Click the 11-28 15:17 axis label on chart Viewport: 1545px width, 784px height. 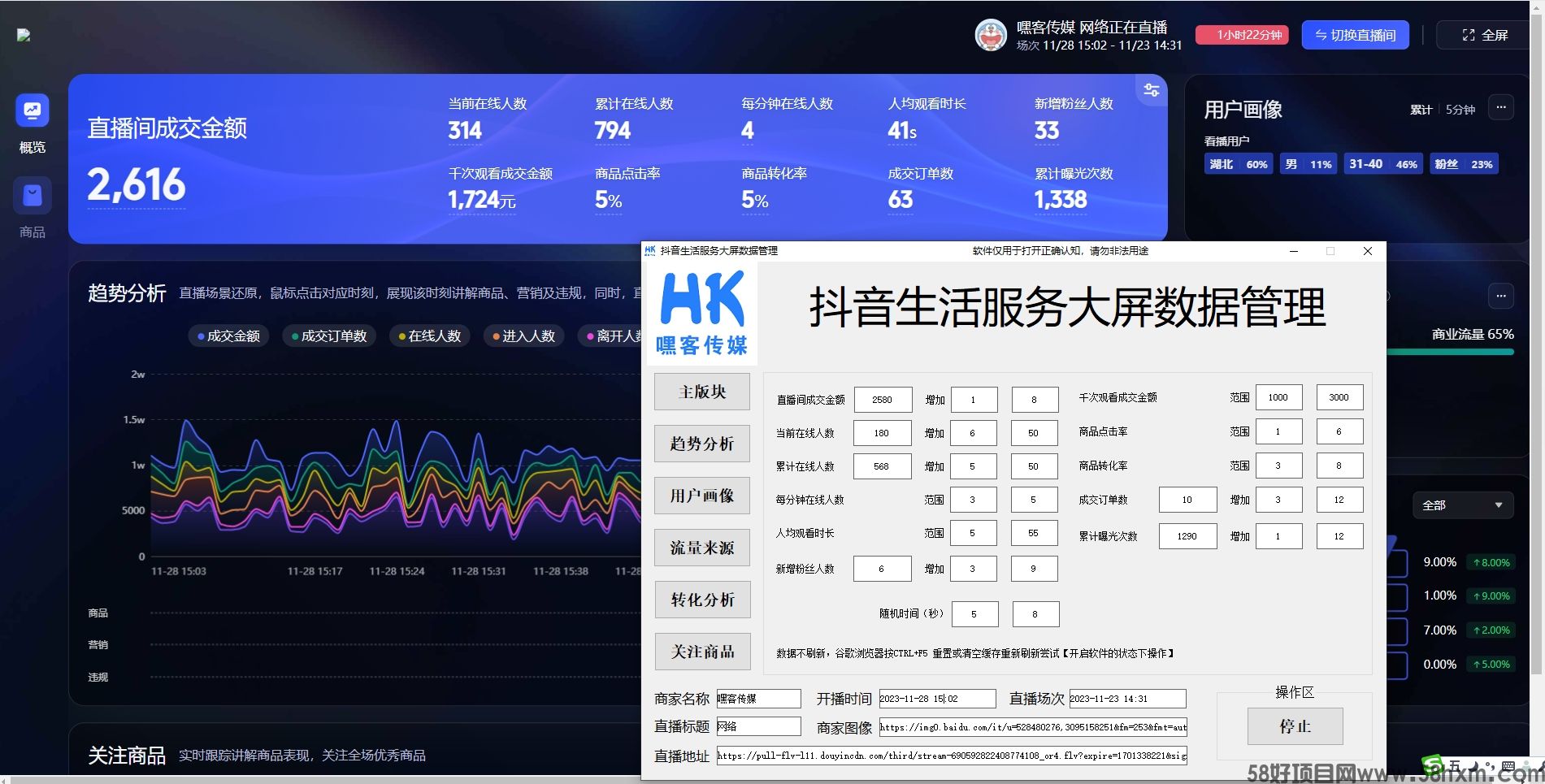pyautogui.click(x=315, y=571)
